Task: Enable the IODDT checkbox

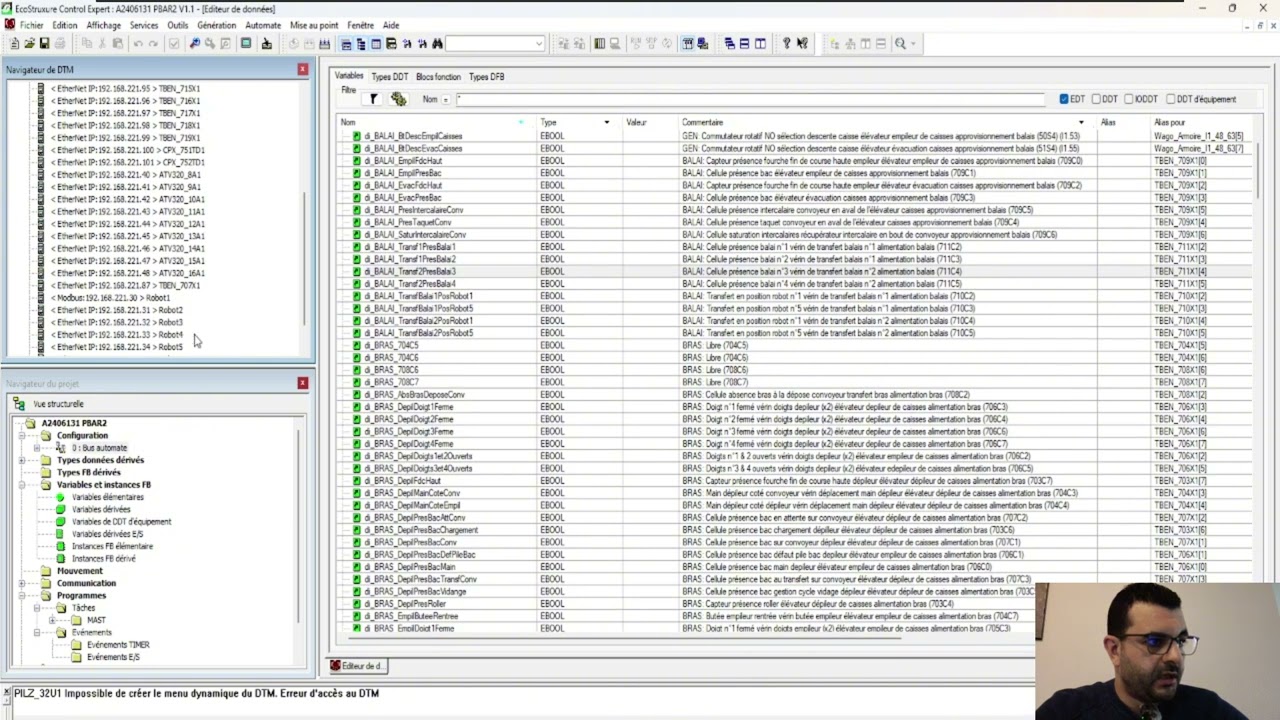Action: (1128, 99)
